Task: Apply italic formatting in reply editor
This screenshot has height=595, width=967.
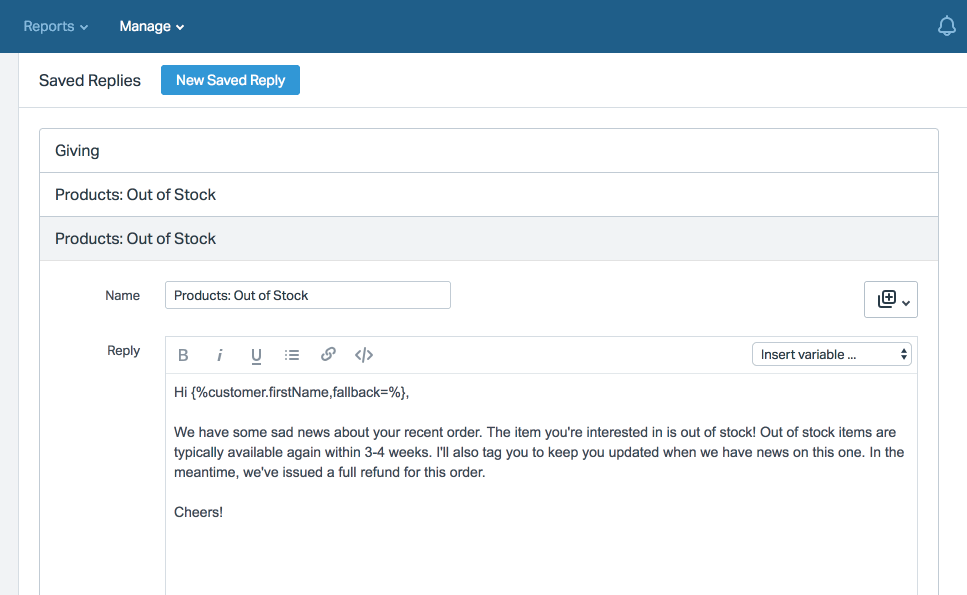Action: tap(220, 355)
